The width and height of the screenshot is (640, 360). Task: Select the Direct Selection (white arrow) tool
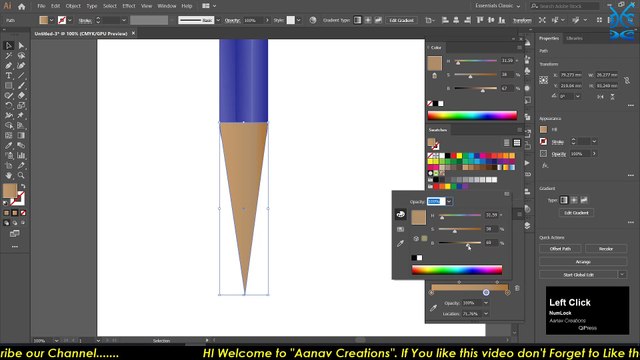tap(21, 46)
